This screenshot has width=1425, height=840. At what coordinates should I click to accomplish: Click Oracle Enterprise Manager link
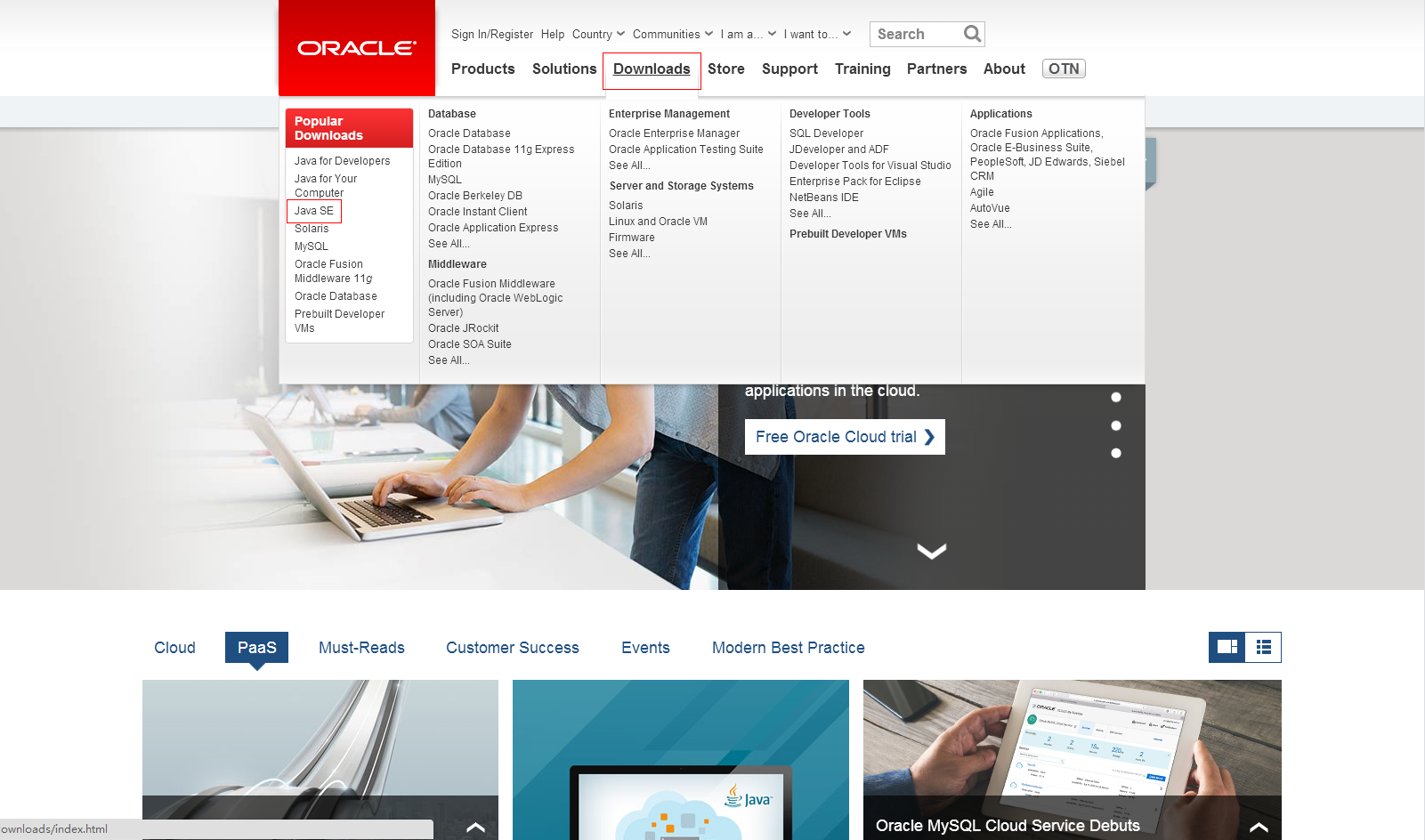pos(675,133)
